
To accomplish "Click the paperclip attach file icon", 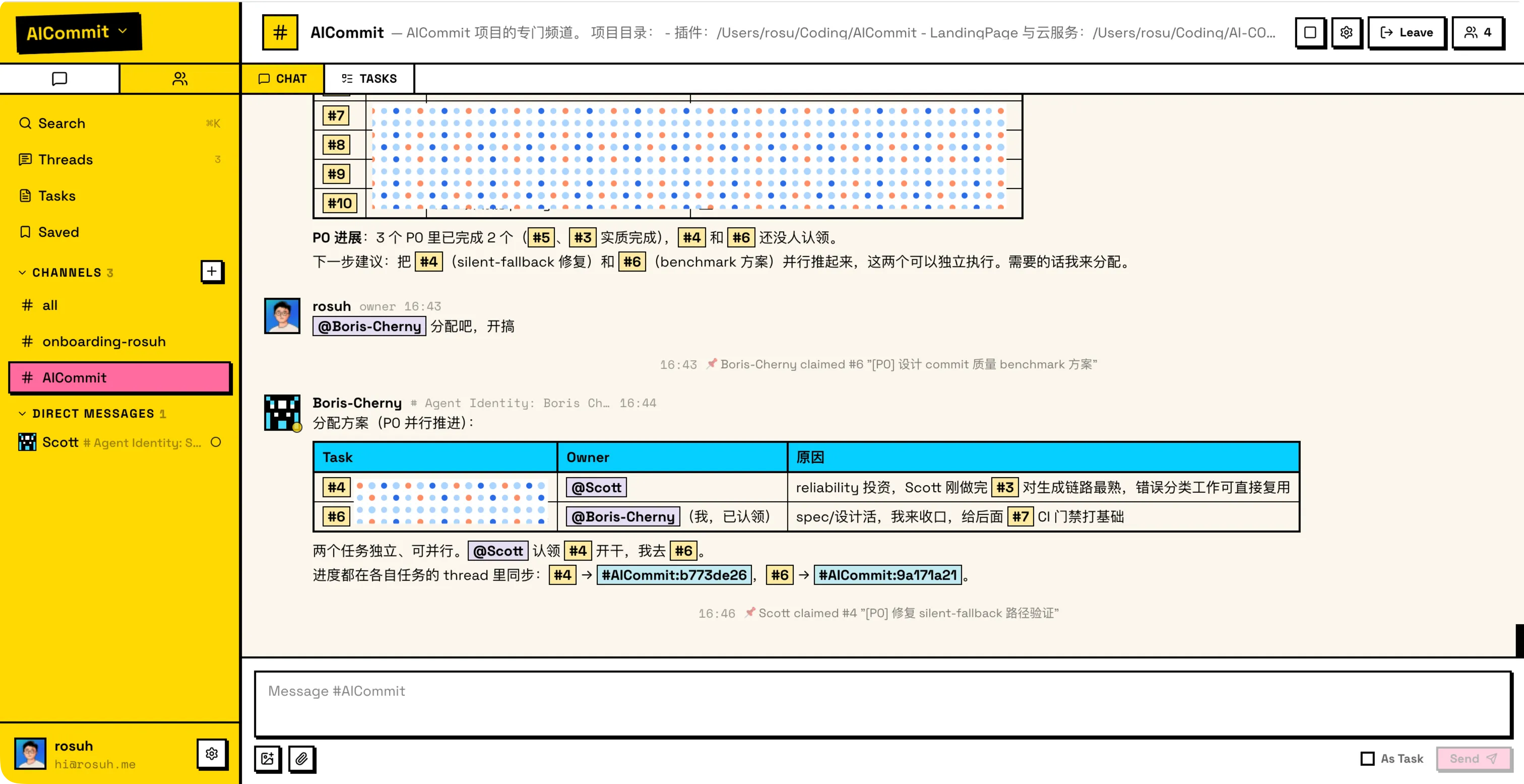I will [302, 759].
